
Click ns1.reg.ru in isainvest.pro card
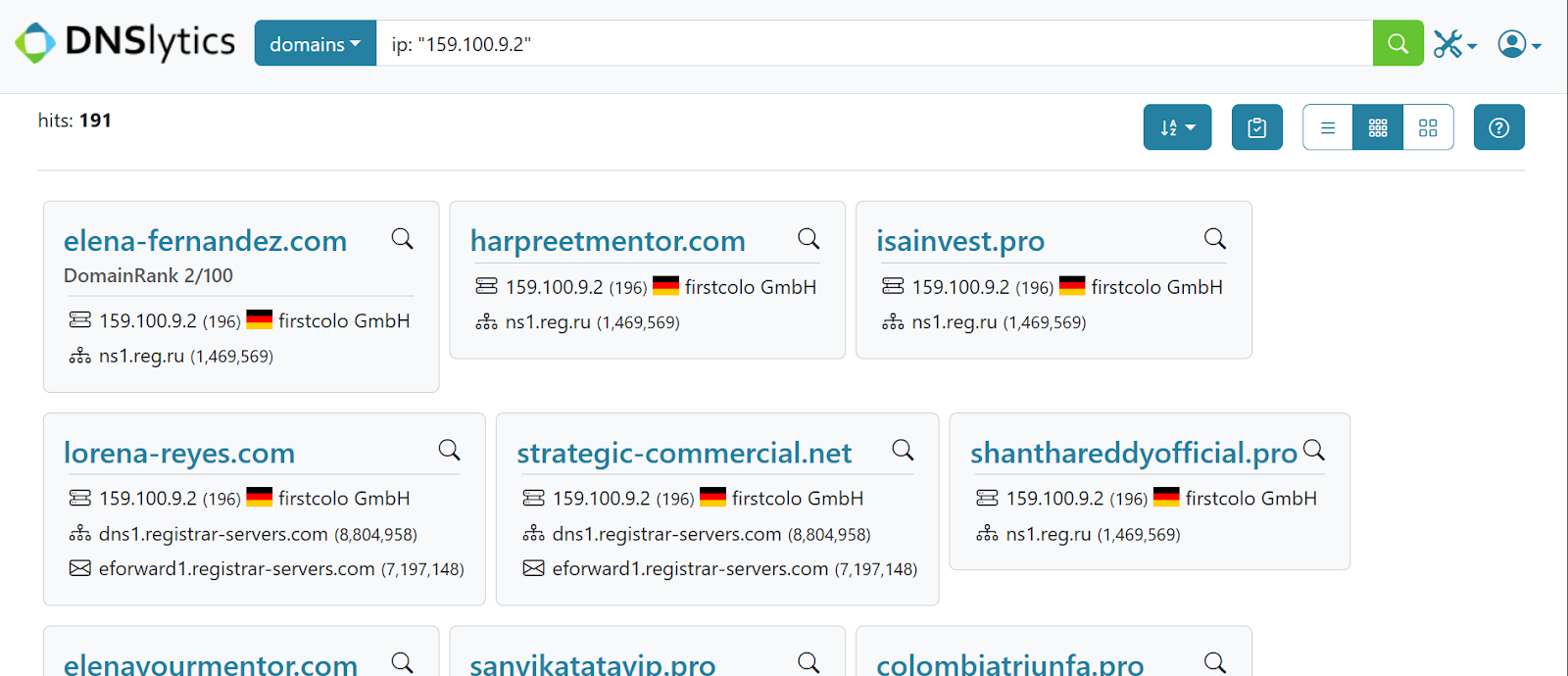pyautogui.click(x=955, y=322)
